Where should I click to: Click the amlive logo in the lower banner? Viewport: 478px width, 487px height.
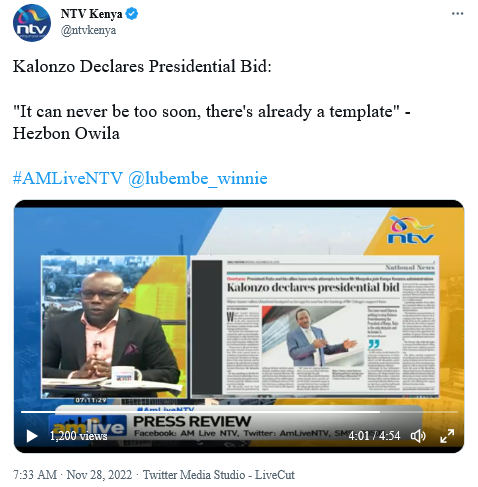coord(88,427)
